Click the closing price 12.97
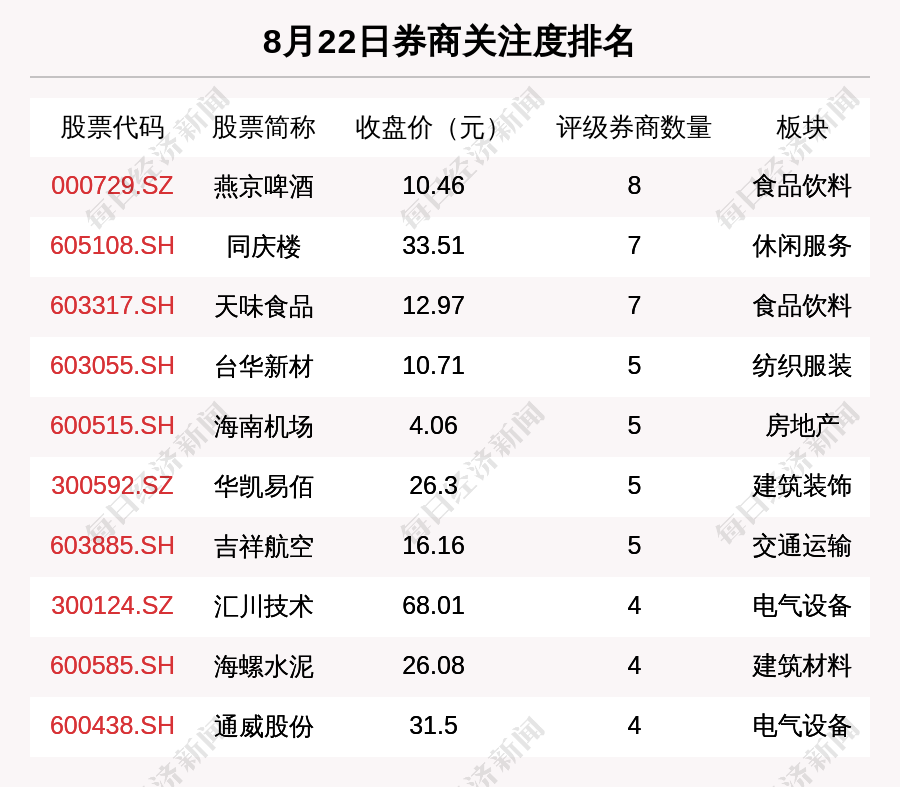Screen dimensions: 900x787 pos(433,305)
